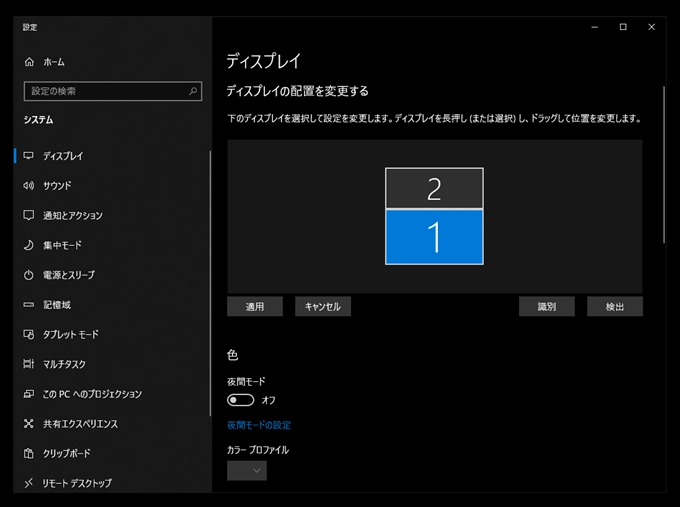The width and height of the screenshot is (680, 507).
Task: Open the 夜間モードの設定 link
Action: point(259,425)
